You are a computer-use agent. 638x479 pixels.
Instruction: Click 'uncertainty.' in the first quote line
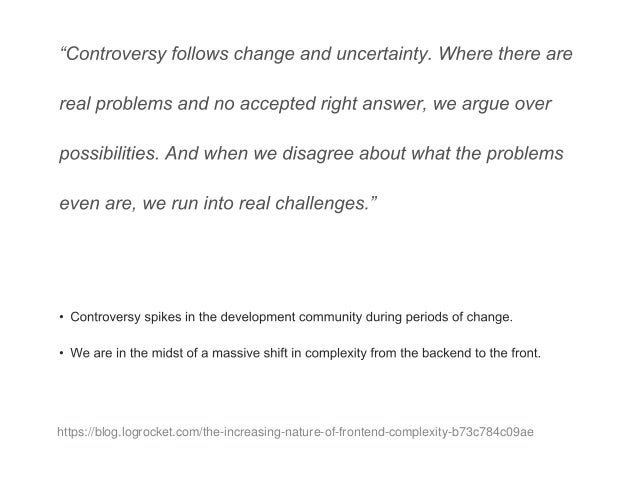click(384, 54)
